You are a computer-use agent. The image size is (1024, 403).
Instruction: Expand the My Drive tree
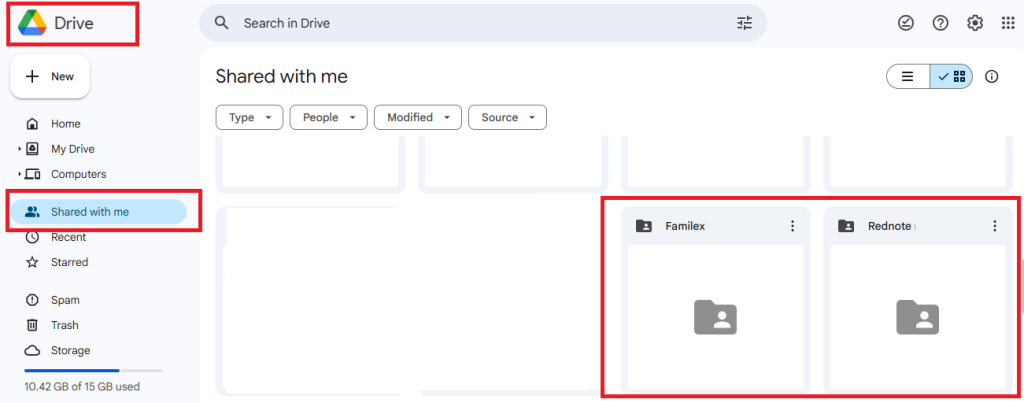(x=19, y=149)
